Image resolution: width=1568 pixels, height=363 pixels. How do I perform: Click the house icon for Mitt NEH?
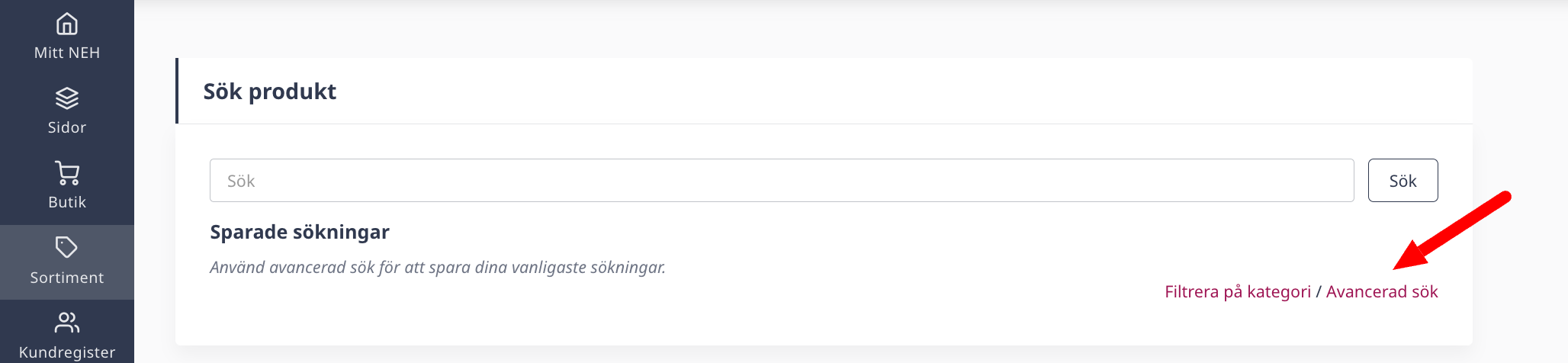click(x=67, y=24)
